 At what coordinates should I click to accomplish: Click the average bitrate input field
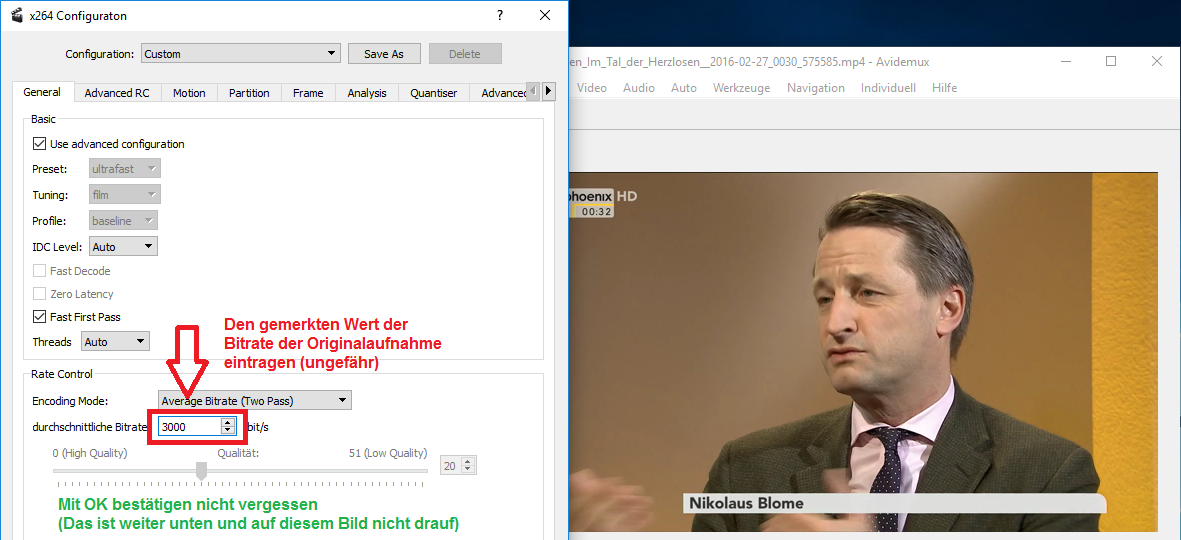tap(189, 427)
